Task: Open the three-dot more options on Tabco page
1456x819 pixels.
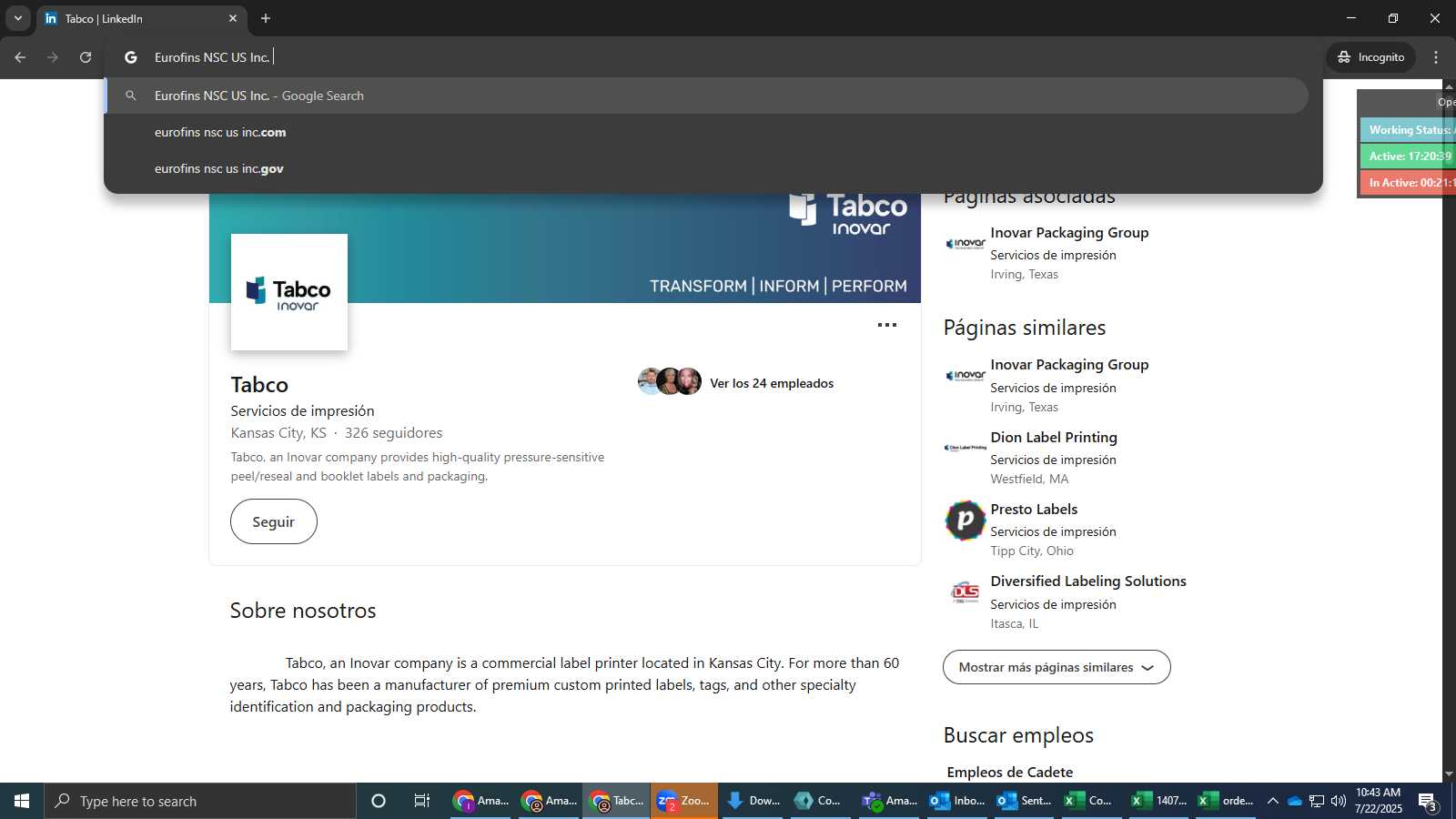Action: pyautogui.click(x=887, y=325)
